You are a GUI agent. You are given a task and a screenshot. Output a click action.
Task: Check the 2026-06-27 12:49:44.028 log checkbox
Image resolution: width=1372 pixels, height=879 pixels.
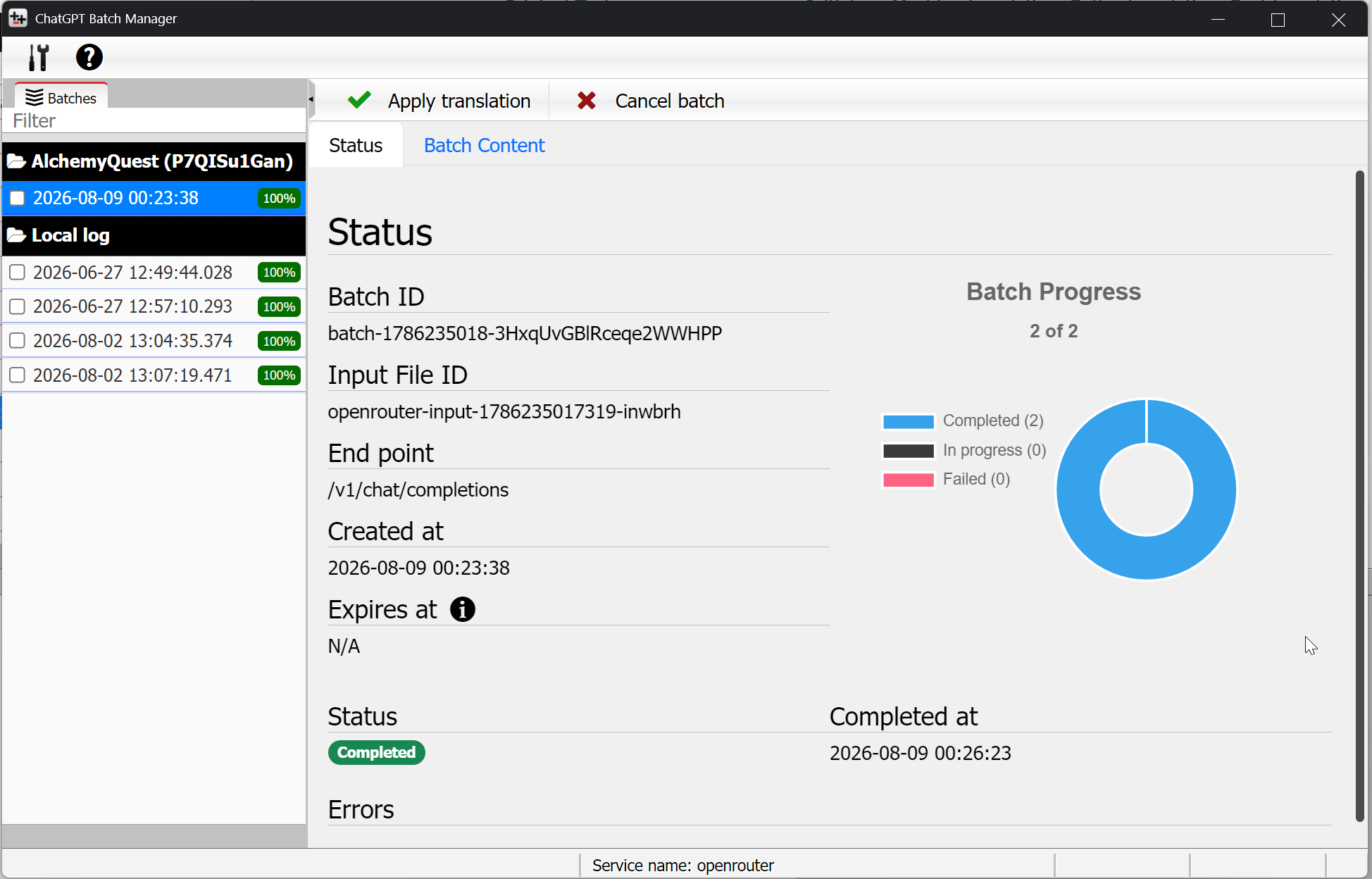[17, 272]
